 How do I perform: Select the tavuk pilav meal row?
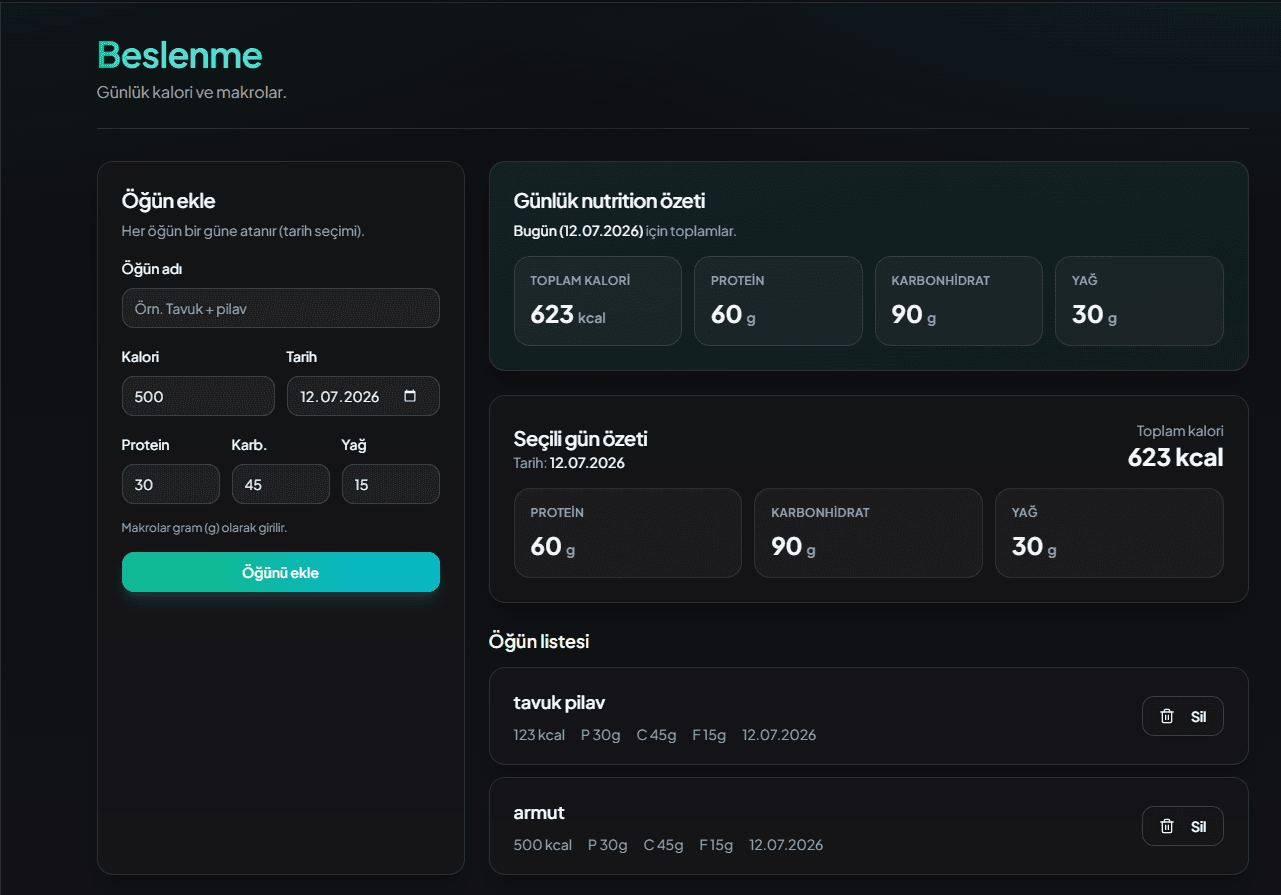[869, 716]
